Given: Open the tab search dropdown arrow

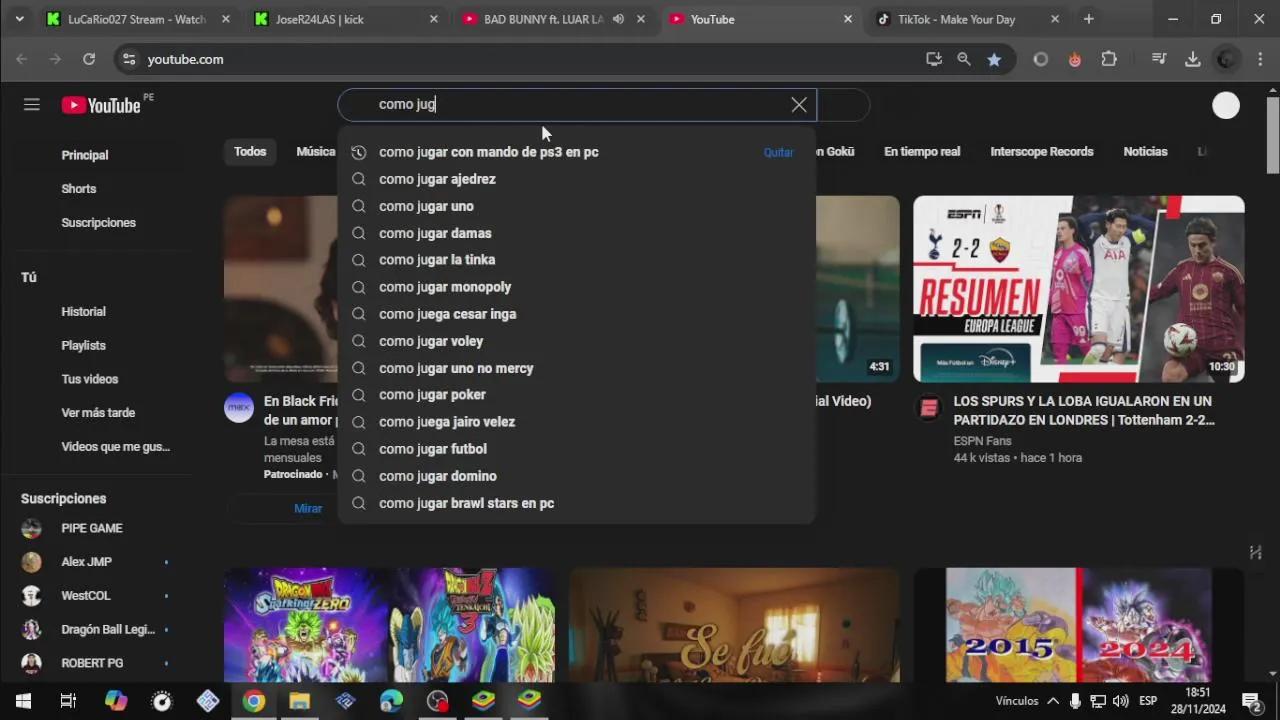Looking at the screenshot, I should tap(19, 19).
